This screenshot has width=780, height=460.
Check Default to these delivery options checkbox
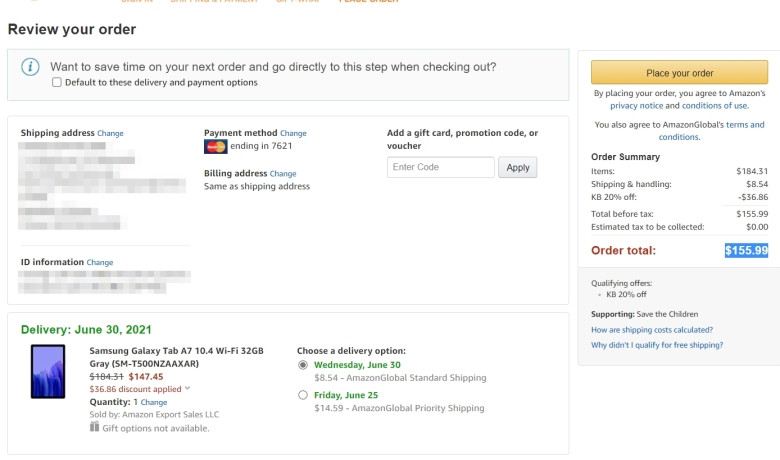pos(57,82)
